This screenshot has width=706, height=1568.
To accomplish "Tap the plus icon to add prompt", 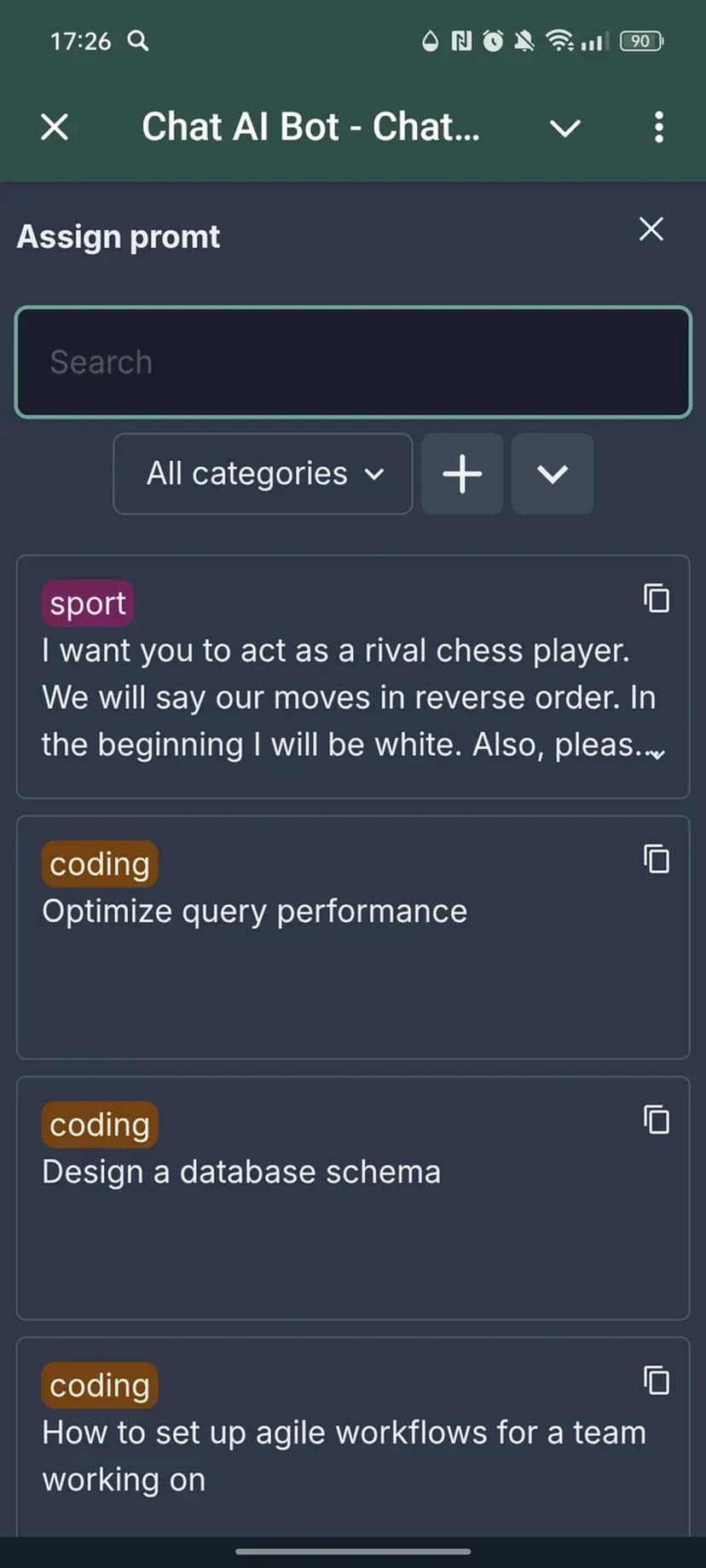I will click(462, 474).
